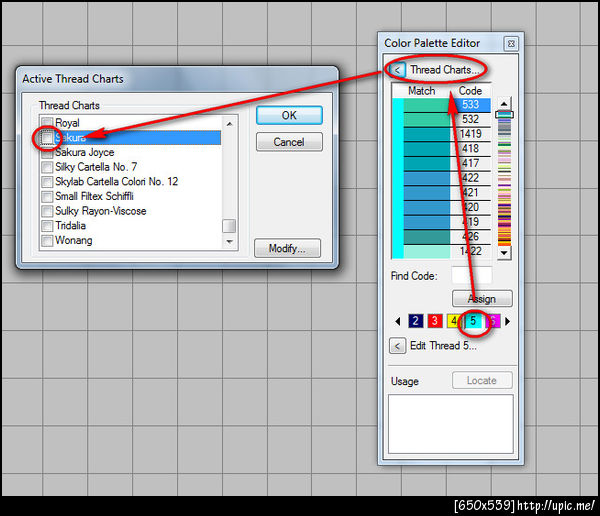Click the Usage list box
Viewport: 600px width, 516px height.
451,424
